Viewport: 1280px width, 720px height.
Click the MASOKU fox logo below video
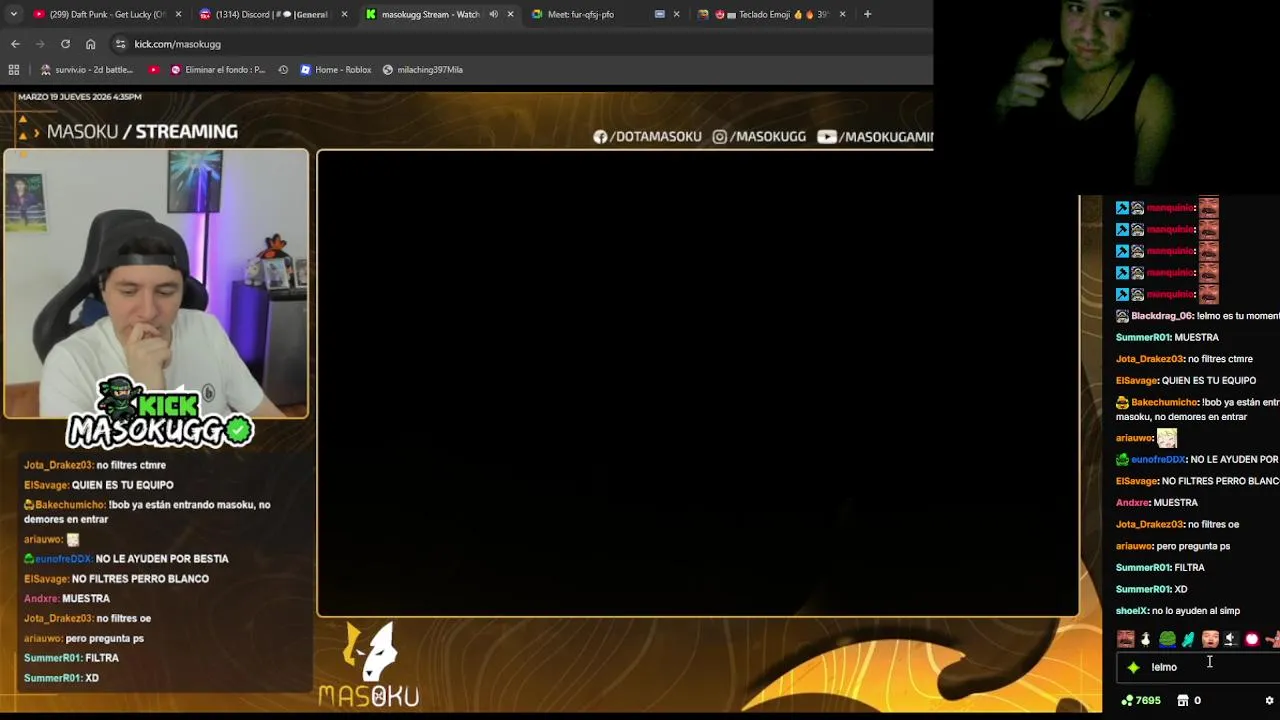(x=369, y=665)
